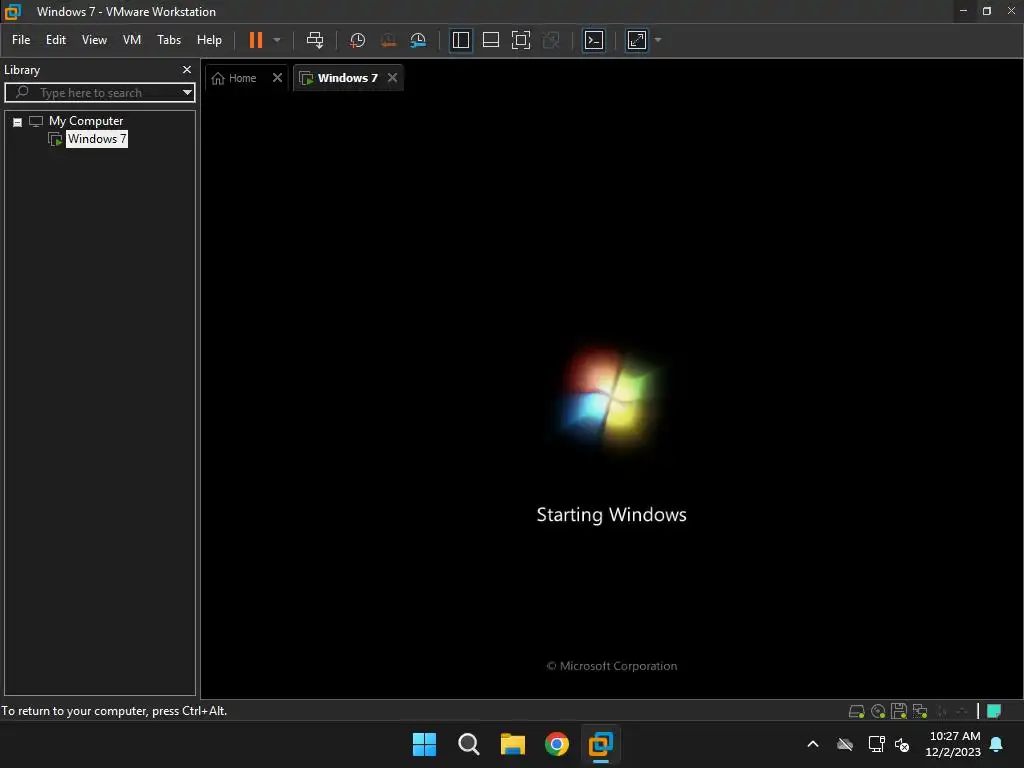This screenshot has width=1024, height=768.
Task: Open the Windows Start menu
Action: pos(424,744)
